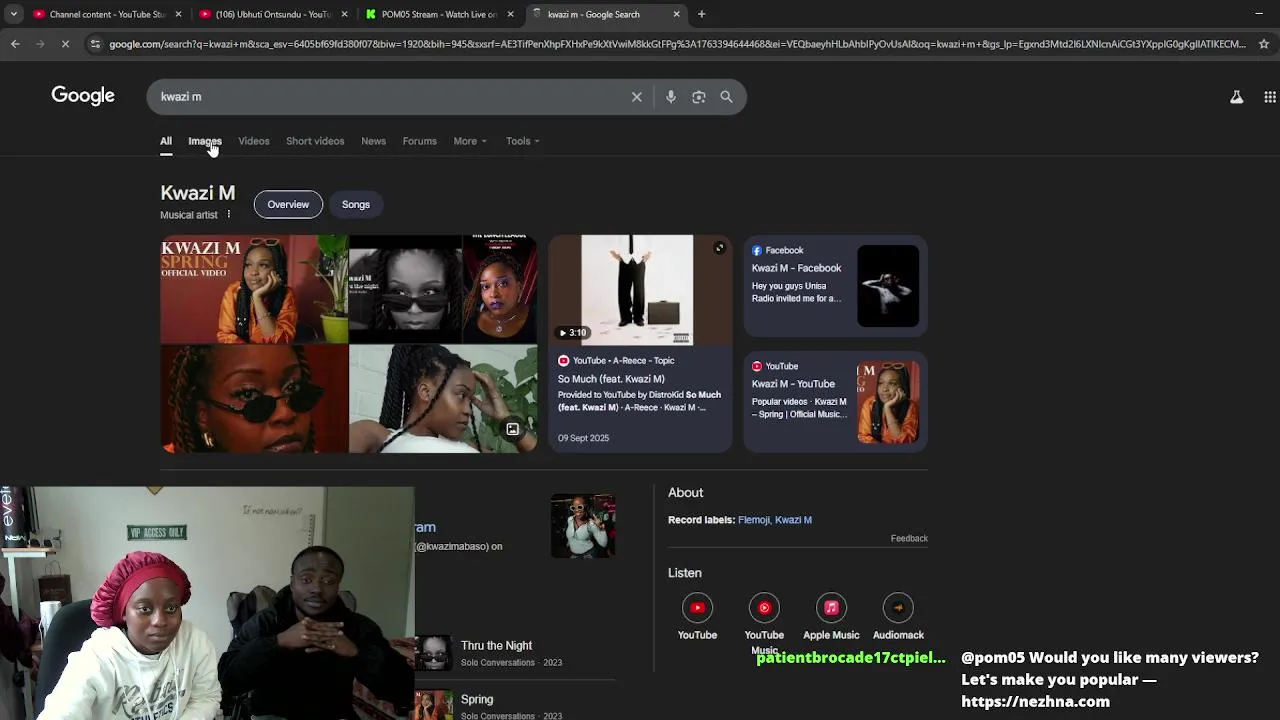Open Search Labs flask icon
The image size is (1280, 720).
1237,97
